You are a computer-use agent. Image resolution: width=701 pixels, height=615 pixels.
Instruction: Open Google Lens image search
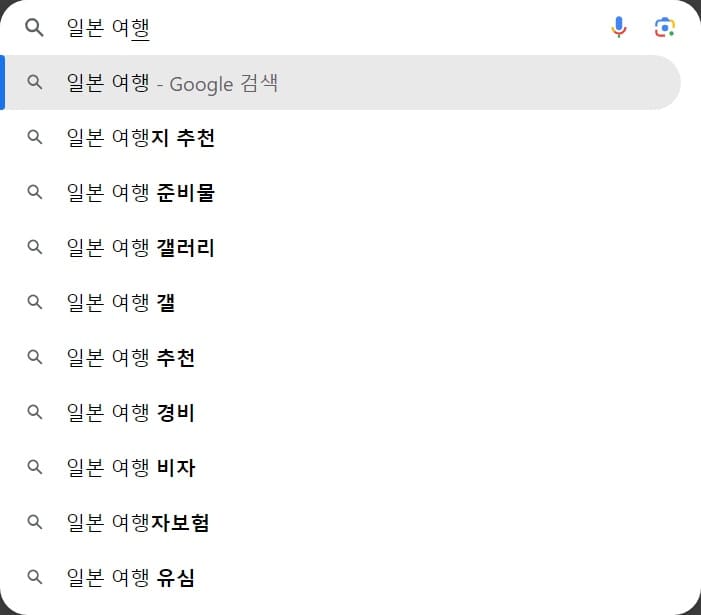coord(665,28)
